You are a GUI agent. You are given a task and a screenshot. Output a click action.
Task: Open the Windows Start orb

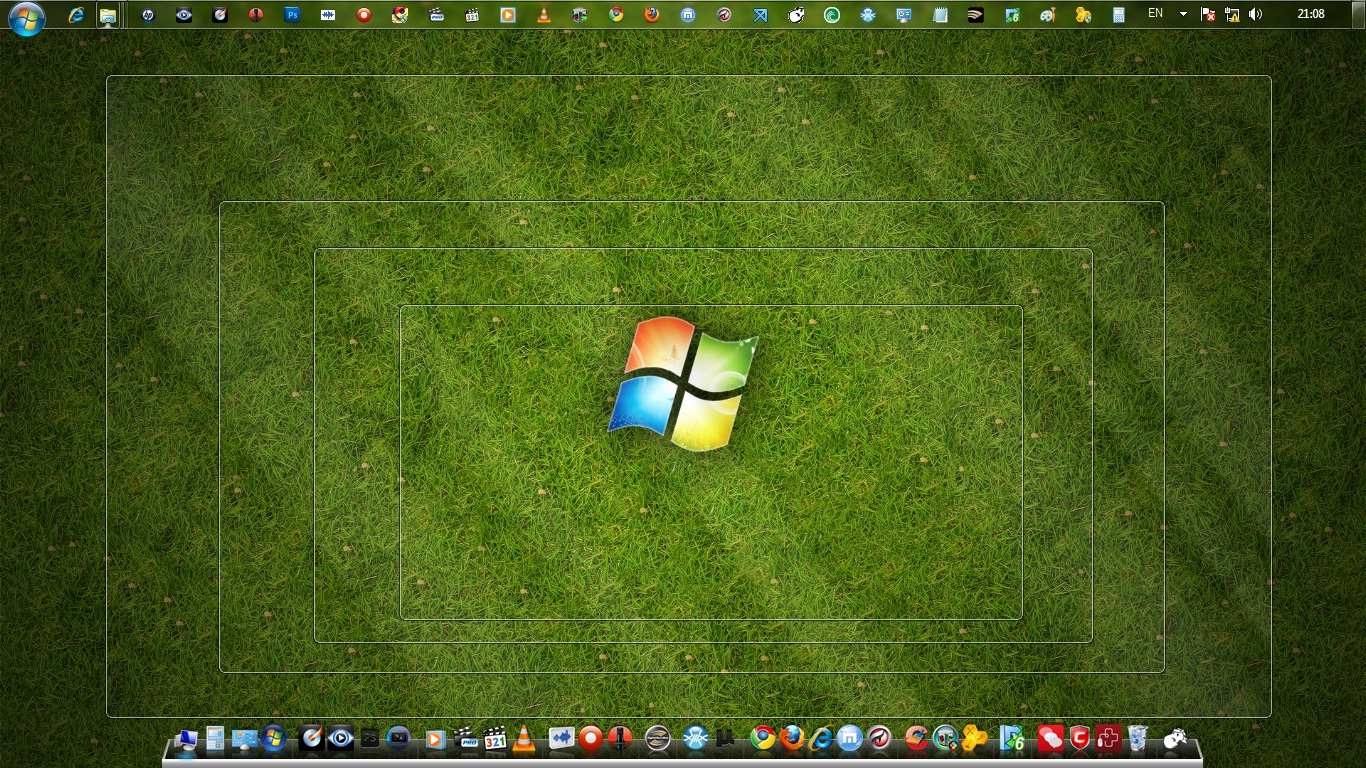(26, 17)
